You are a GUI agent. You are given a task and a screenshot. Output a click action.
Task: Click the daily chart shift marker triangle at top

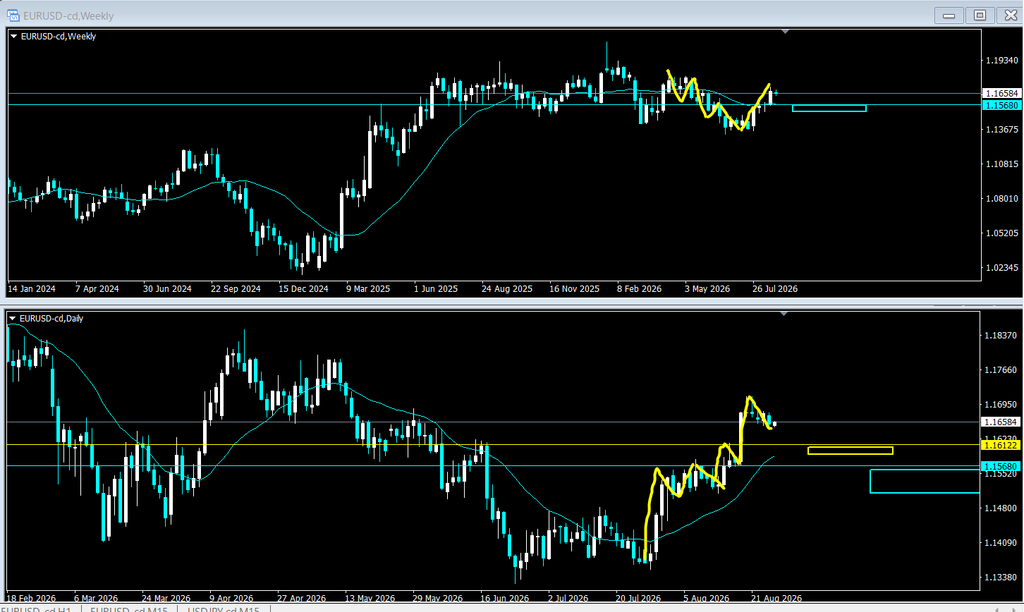coord(784,314)
